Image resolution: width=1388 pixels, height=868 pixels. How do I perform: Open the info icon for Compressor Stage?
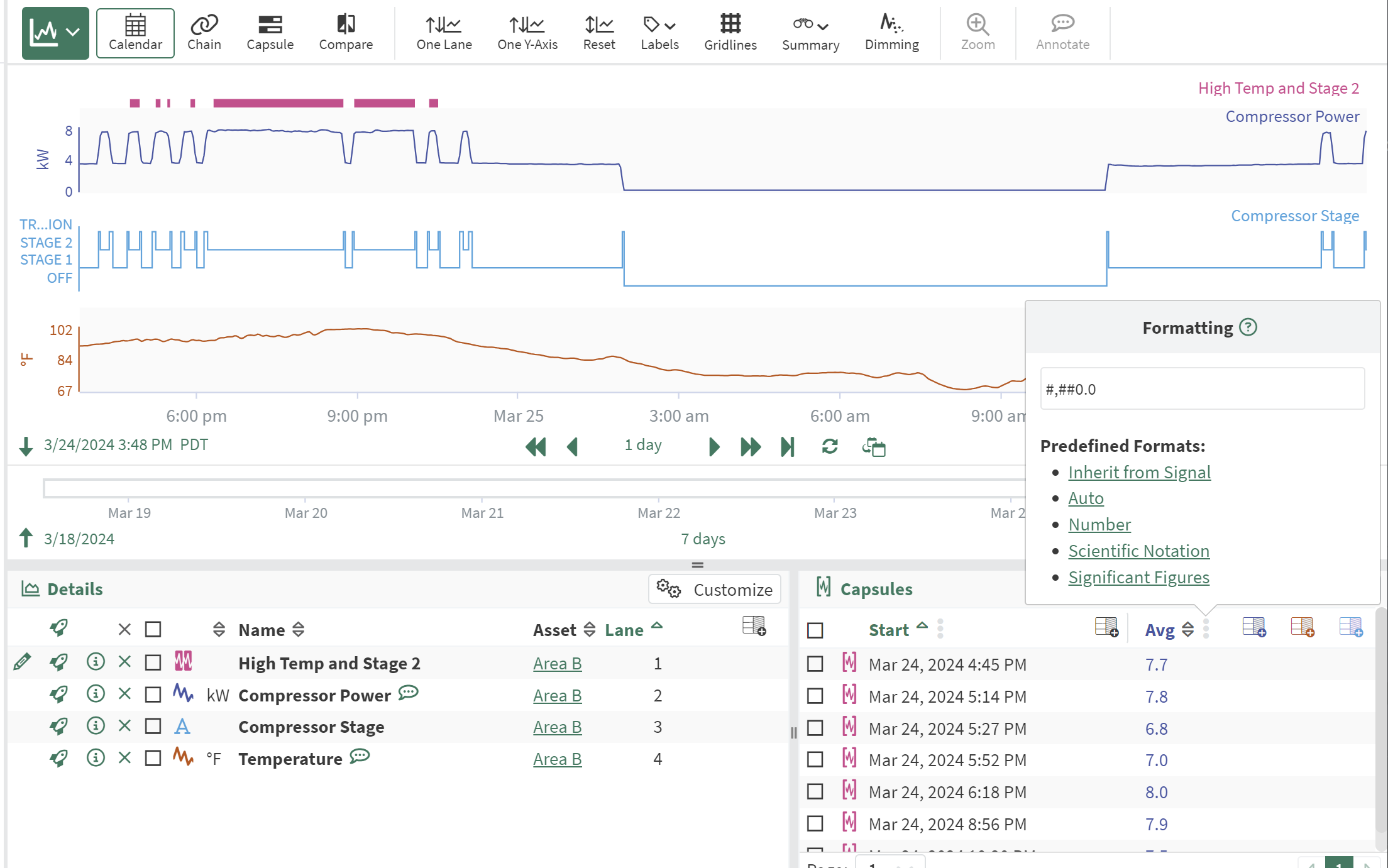(x=95, y=726)
